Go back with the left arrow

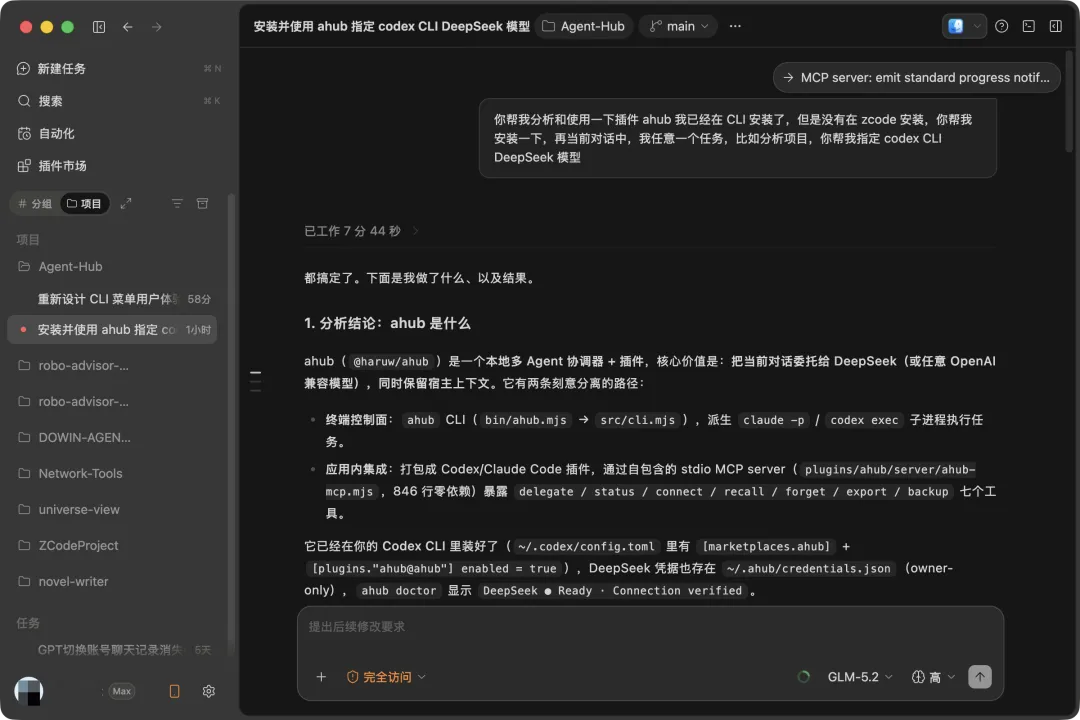pyautogui.click(x=127, y=27)
